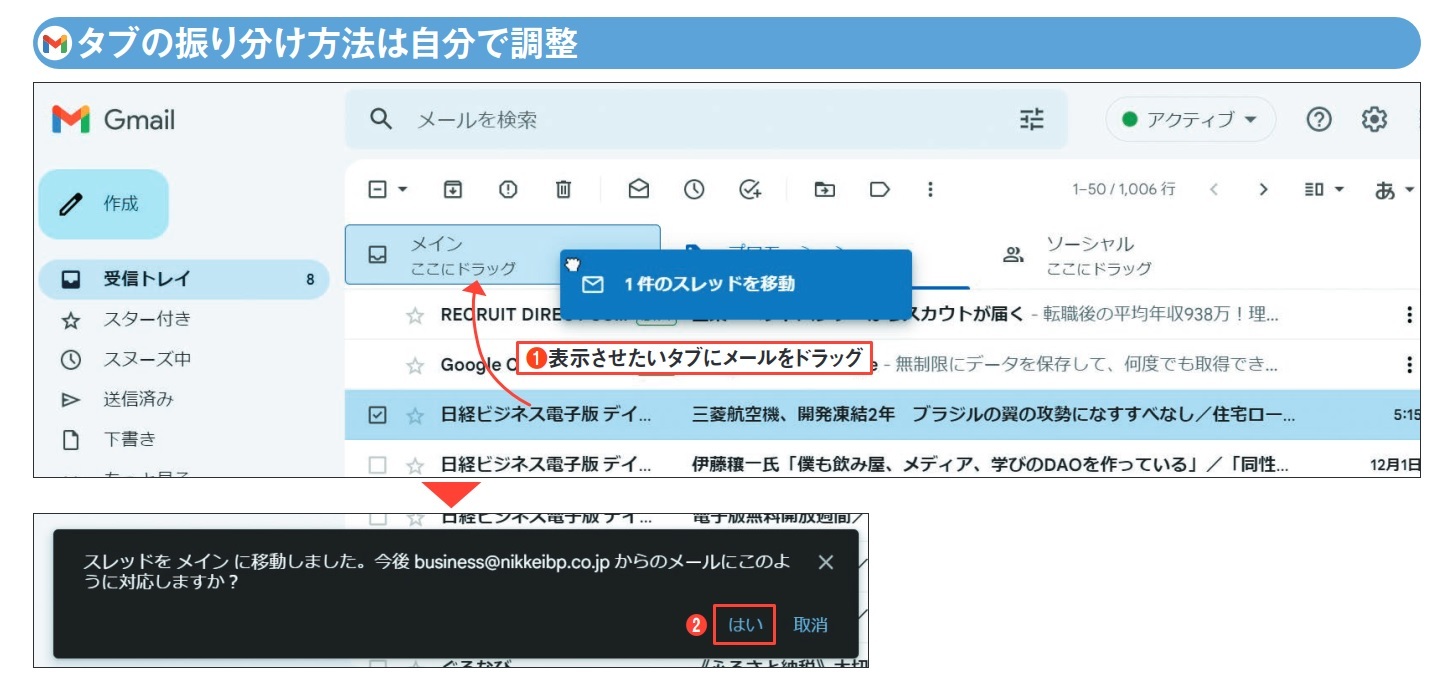
Task: Open the あ input tools dropdown
Action: [x=1396, y=189]
